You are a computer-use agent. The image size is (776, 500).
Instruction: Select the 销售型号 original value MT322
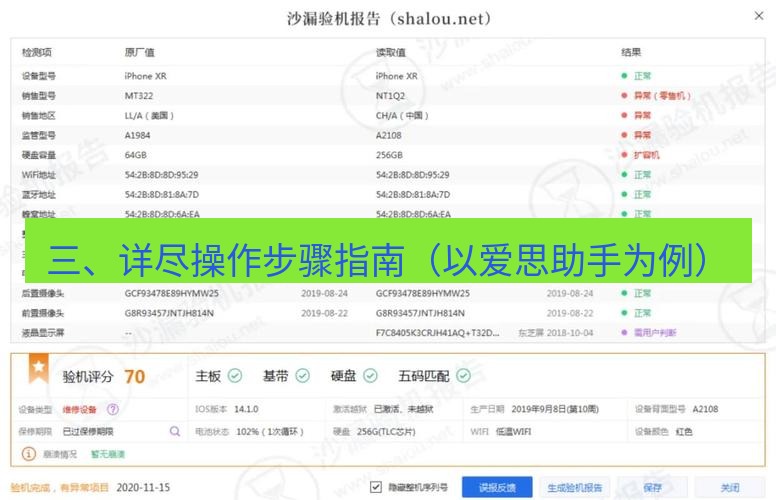click(x=139, y=96)
